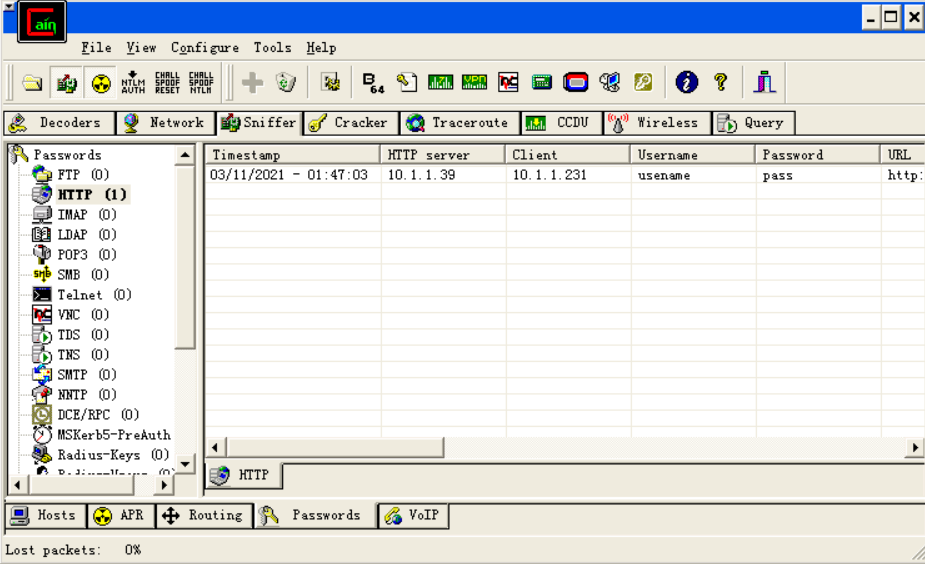
Task: Select Telnet (0) in passwords tree
Action: click(94, 295)
